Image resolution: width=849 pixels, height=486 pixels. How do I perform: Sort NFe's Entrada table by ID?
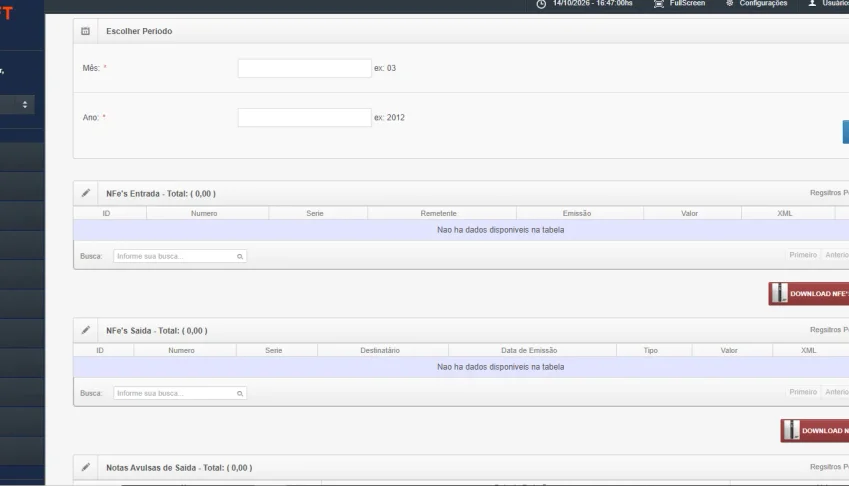pos(110,213)
